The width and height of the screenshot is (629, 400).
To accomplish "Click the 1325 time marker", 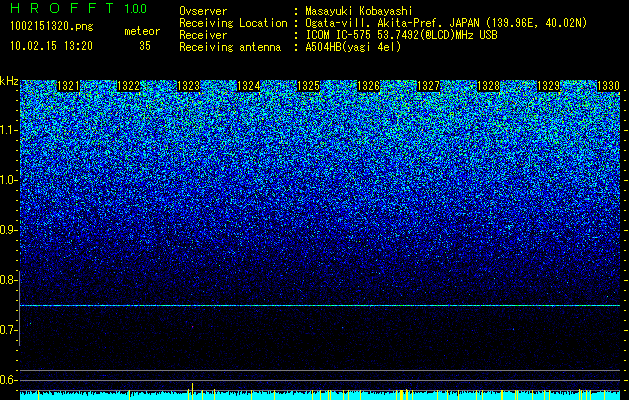I will [309, 86].
